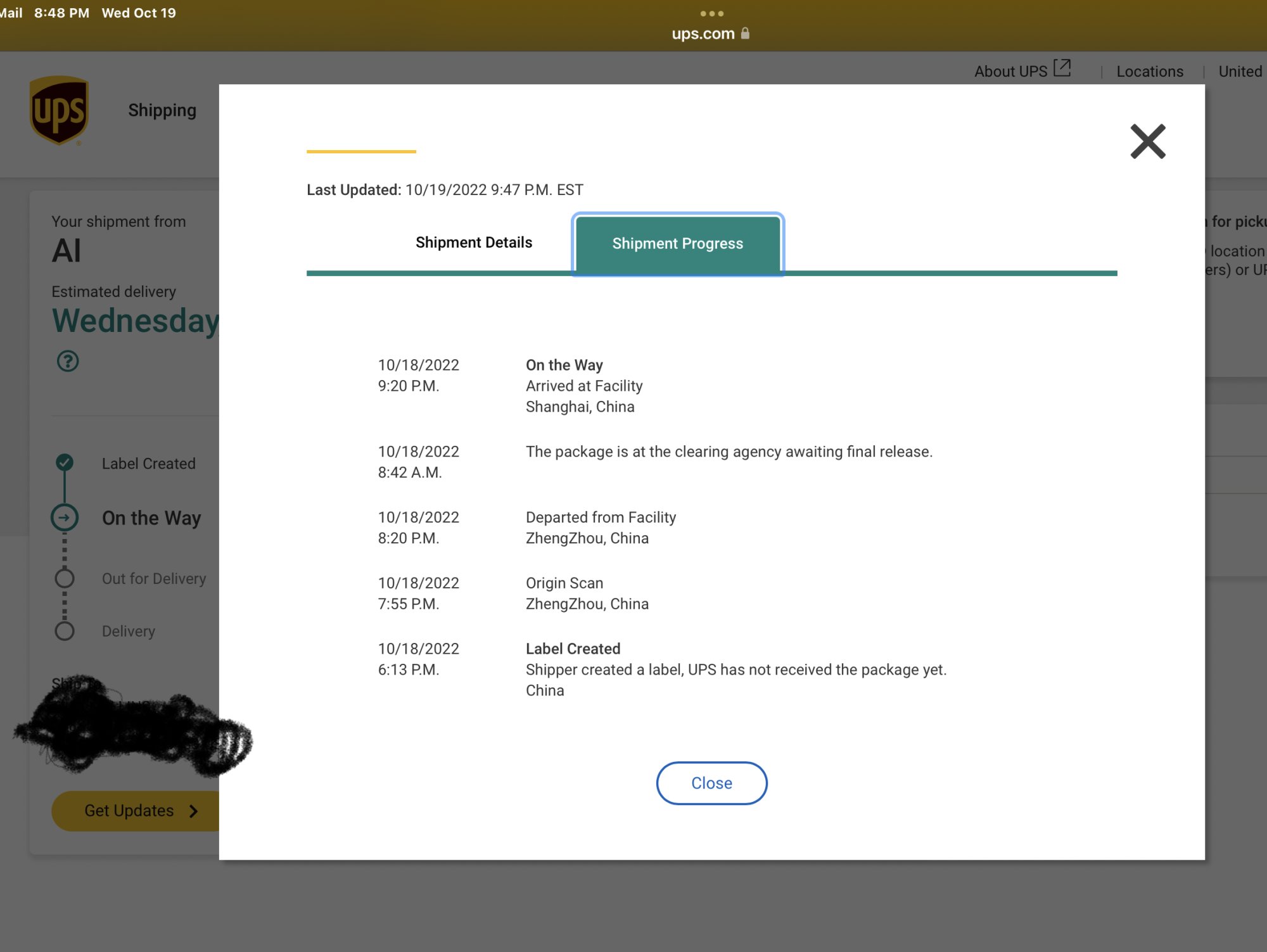Close the modal with X icon
The height and width of the screenshot is (952, 1267).
click(x=1147, y=141)
